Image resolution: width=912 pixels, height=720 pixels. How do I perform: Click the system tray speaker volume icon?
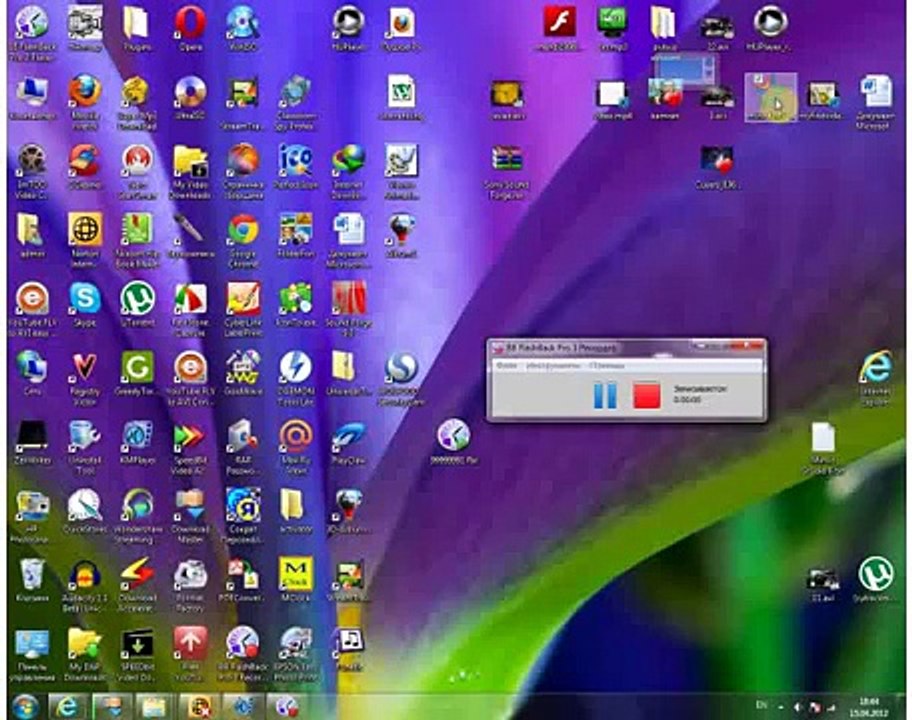798,707
